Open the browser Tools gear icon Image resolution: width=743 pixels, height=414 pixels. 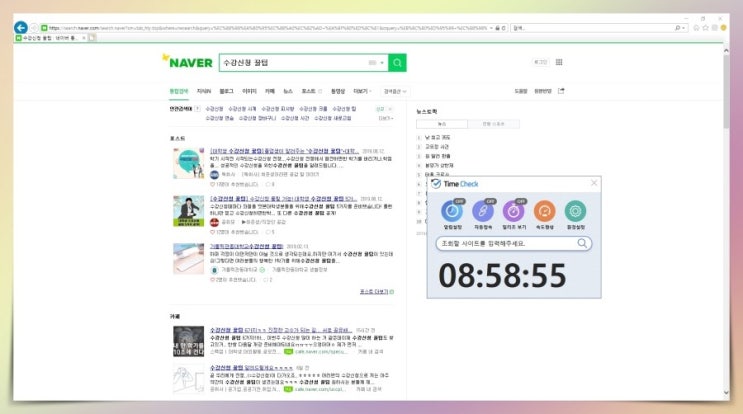(715, 28)
